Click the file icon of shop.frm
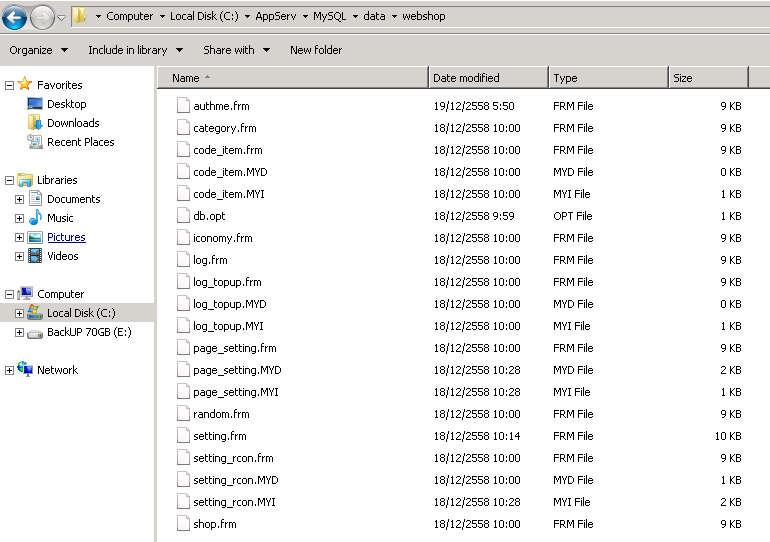Screen dimensions: 770x542 183,523
